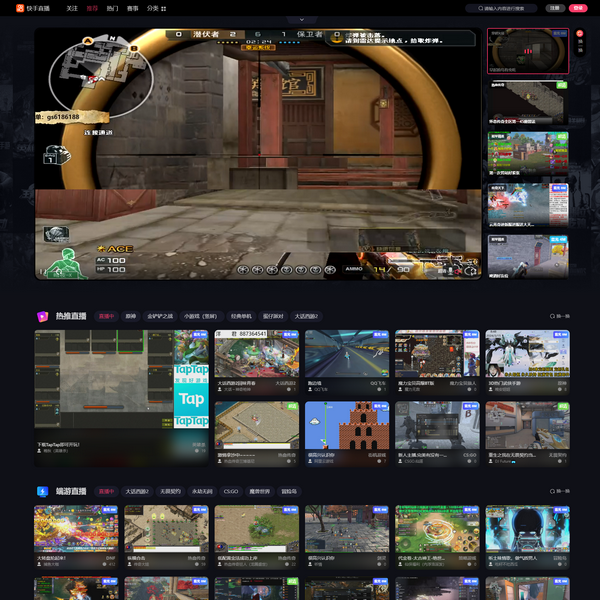Open the 分类 category dropdown

coord(153,7)
